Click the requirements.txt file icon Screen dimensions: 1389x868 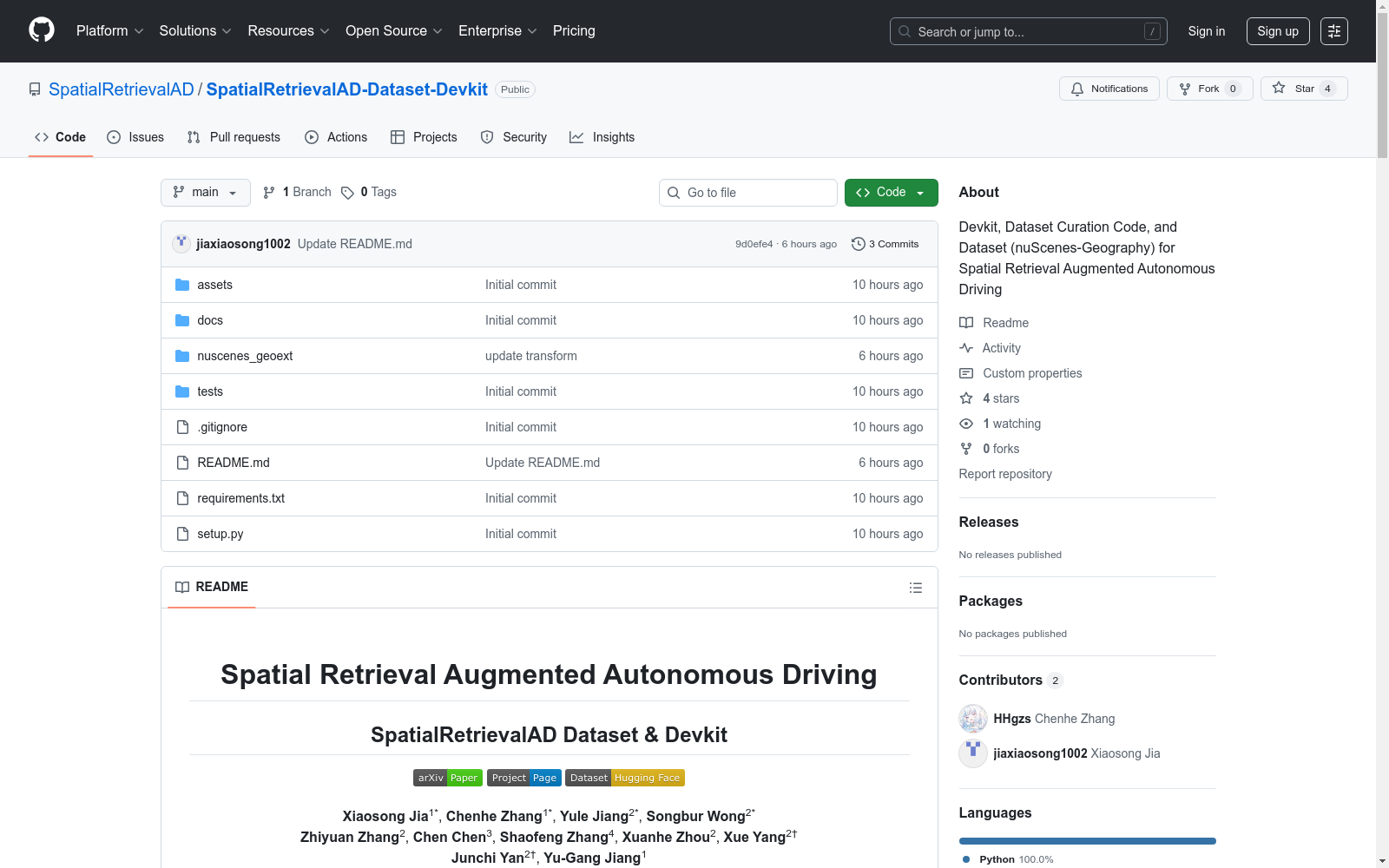(x=182, y=498)
